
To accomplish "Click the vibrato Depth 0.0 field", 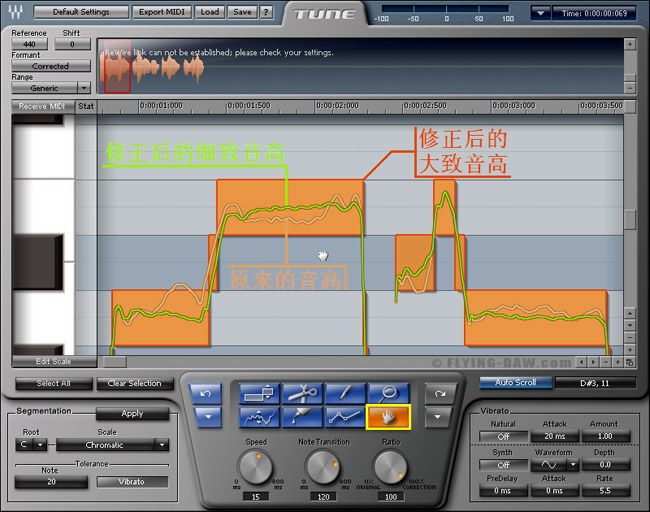I will click(x=605, y=465).
